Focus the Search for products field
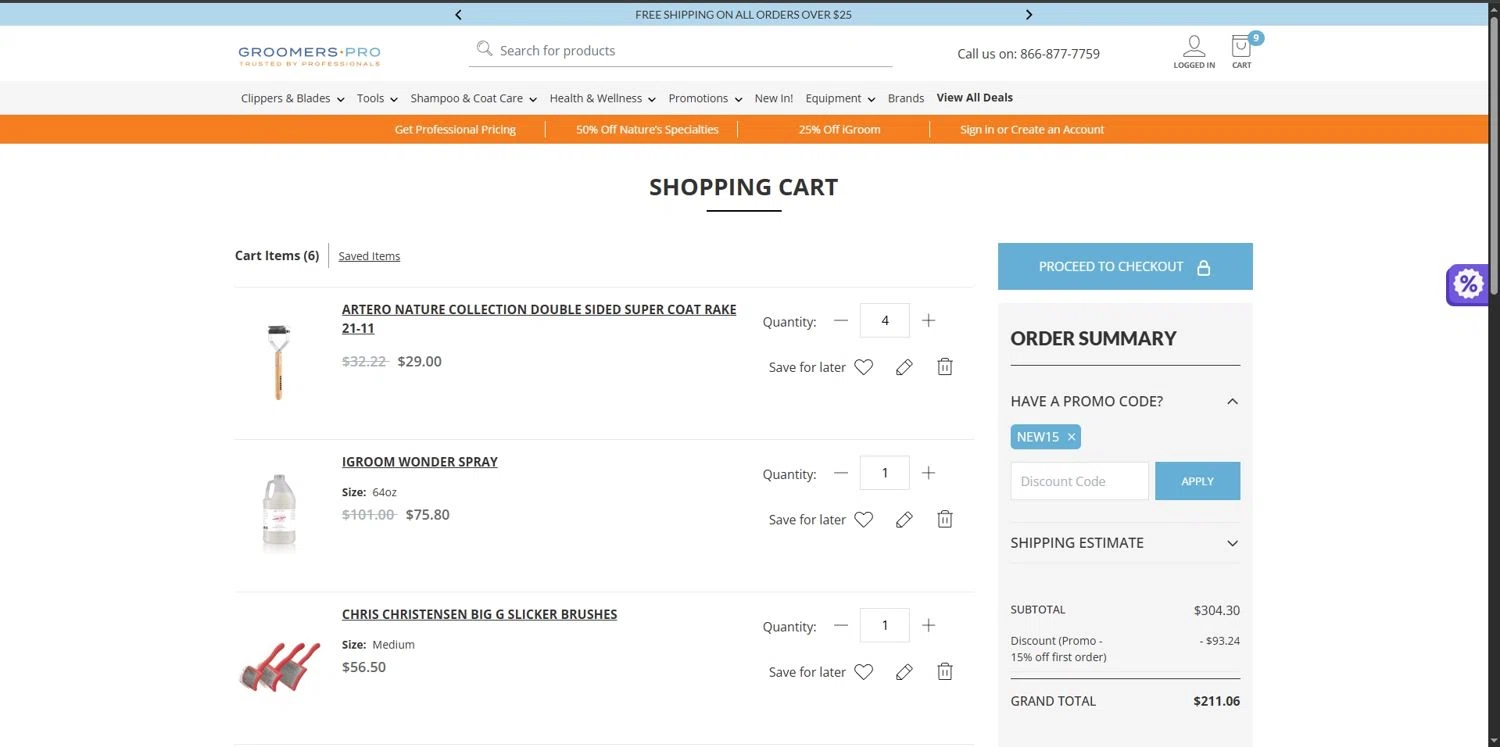The image size is (1500, 747). click(680, 50)
